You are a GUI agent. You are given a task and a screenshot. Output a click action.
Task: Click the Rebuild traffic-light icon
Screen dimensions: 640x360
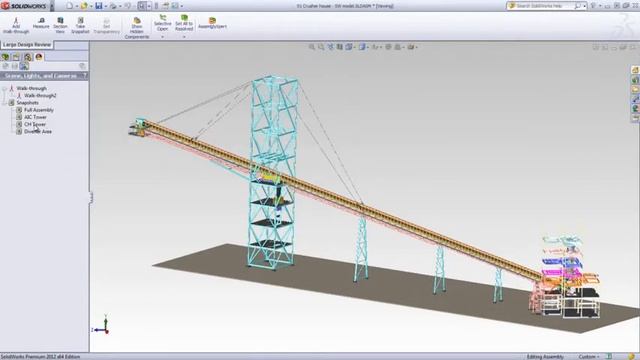click(156, 6)
